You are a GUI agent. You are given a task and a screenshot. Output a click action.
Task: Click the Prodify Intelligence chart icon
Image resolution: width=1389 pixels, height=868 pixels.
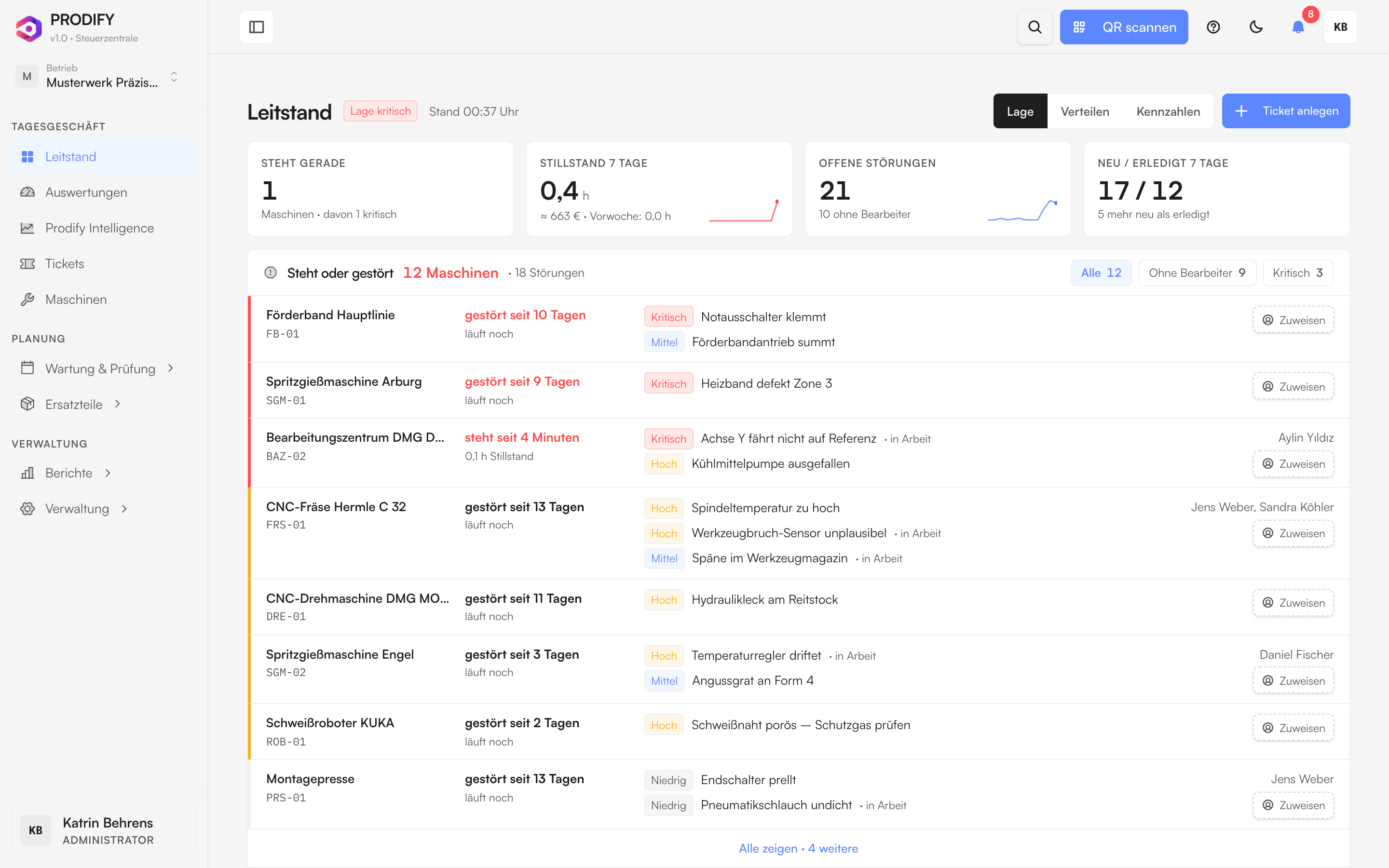click(27, 228)
